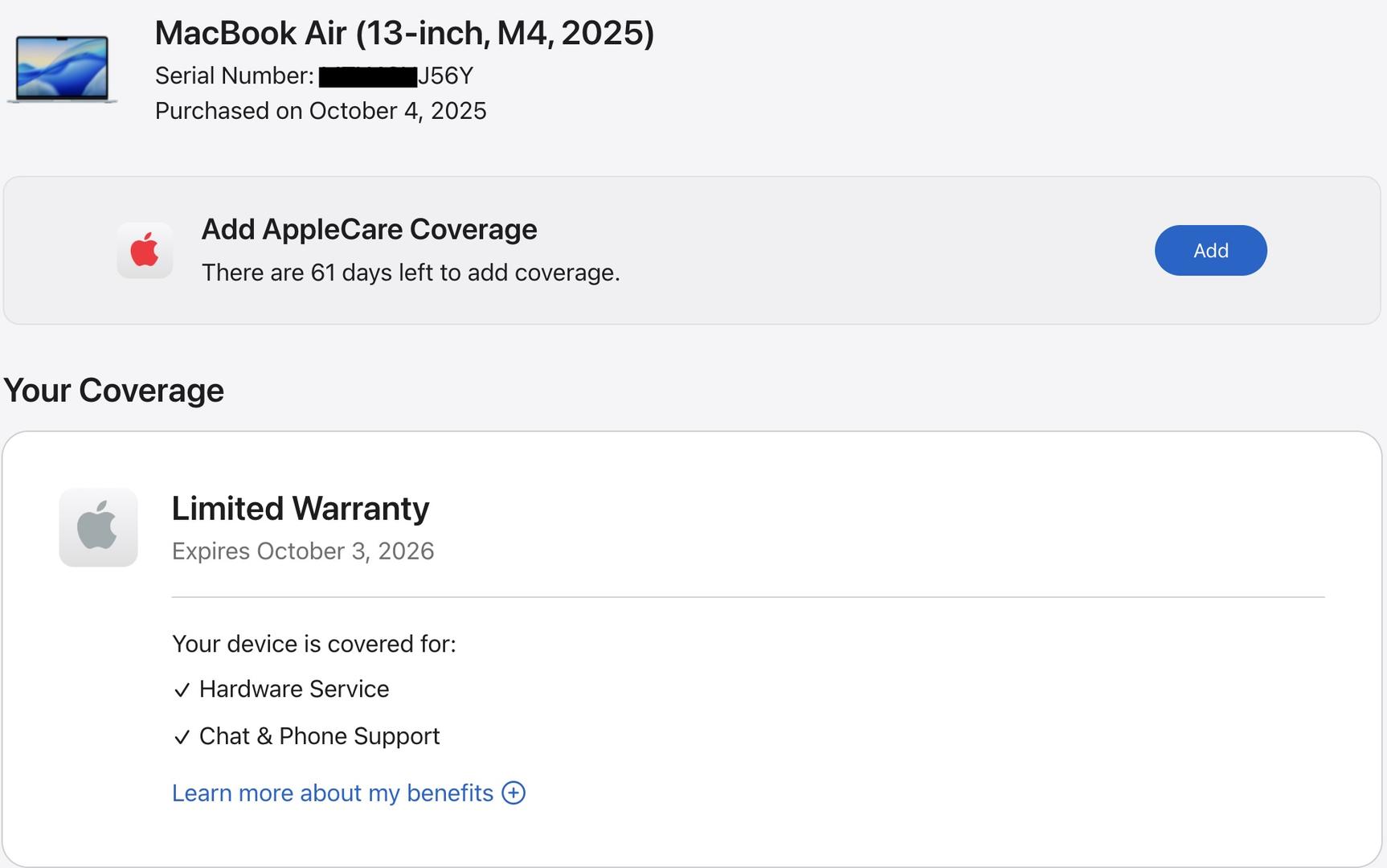Expand benefits using the circled plus icon
Viewport: 1387px width, 868px height.
click(x=513, y=793)
